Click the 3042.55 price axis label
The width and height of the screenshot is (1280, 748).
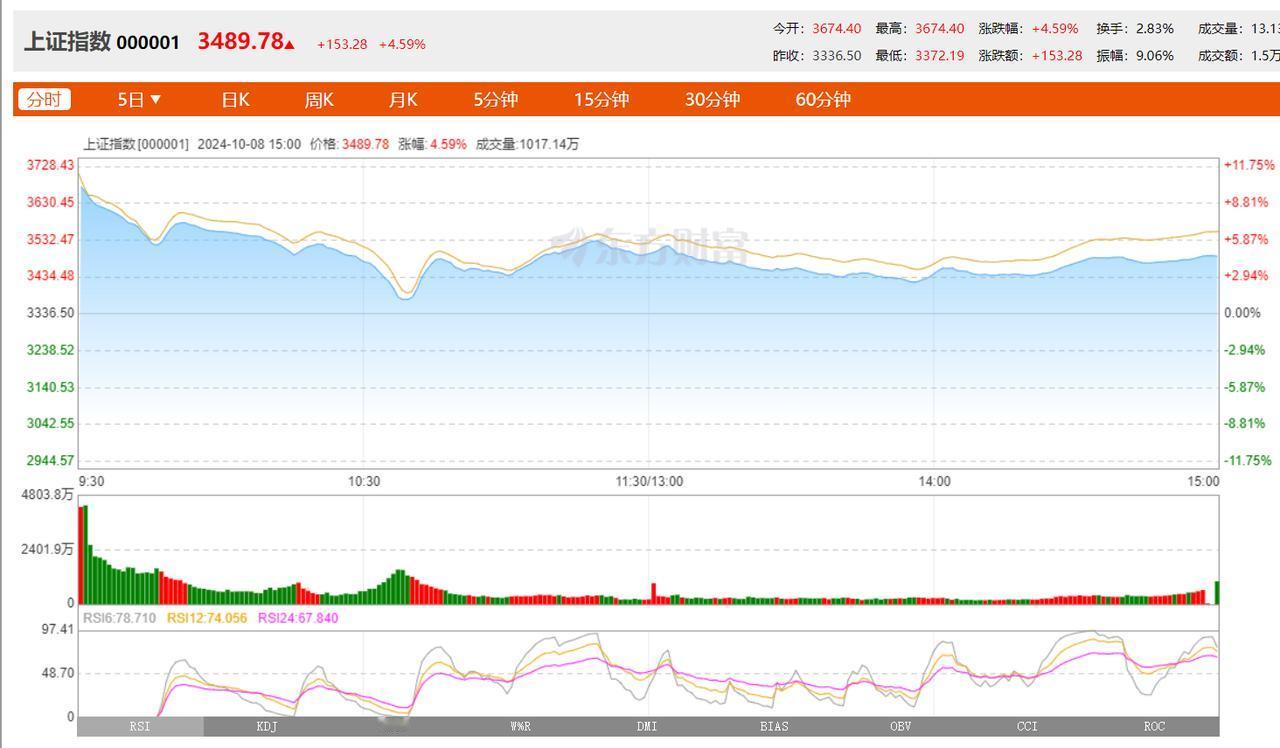pos(50,423)
